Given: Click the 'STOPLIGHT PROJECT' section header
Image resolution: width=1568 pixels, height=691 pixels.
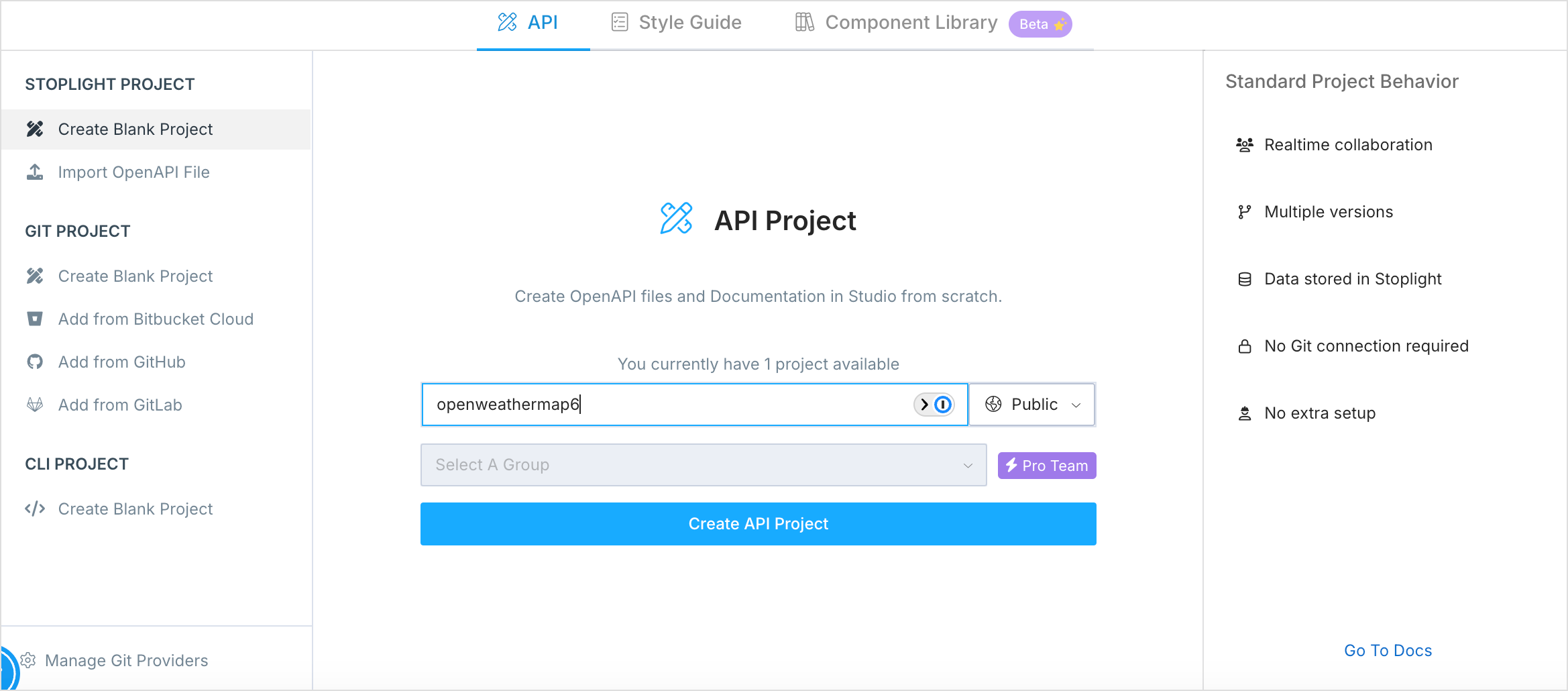Looking at the screenshot, I should coord(110,85).
